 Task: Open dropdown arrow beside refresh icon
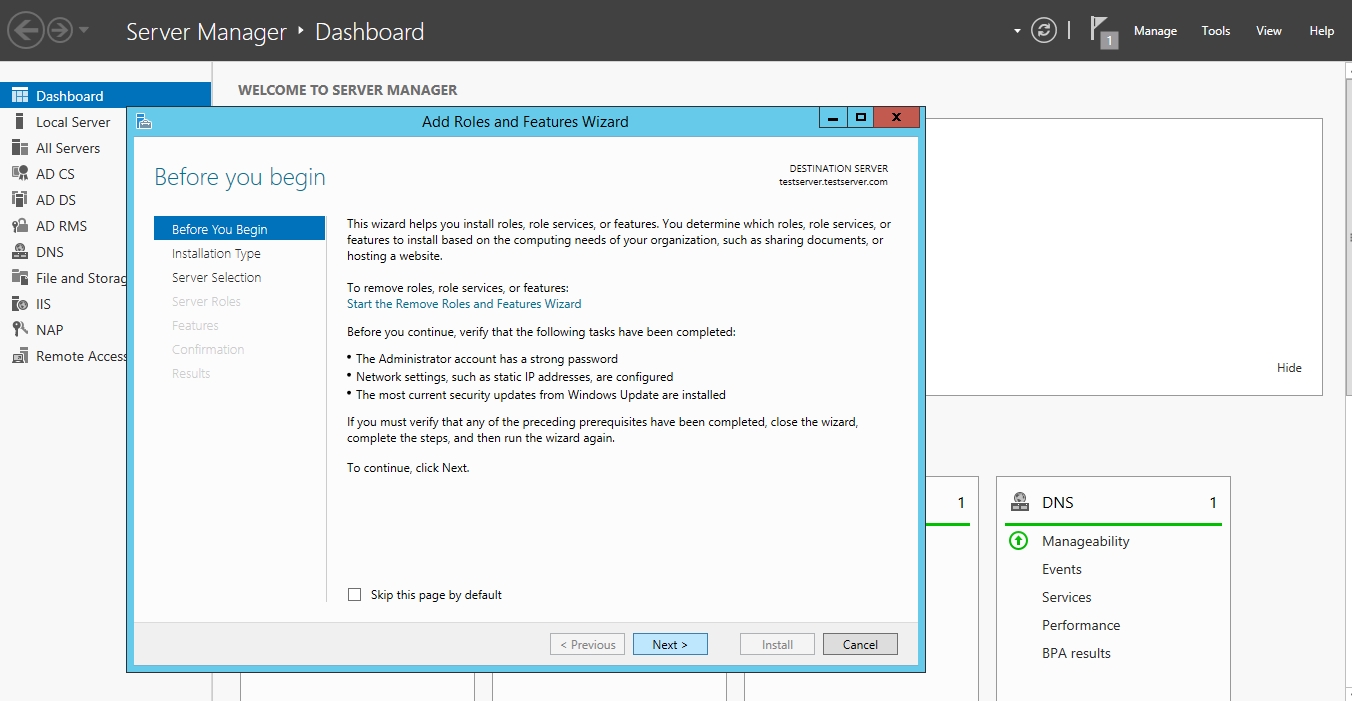(1017, 31)
